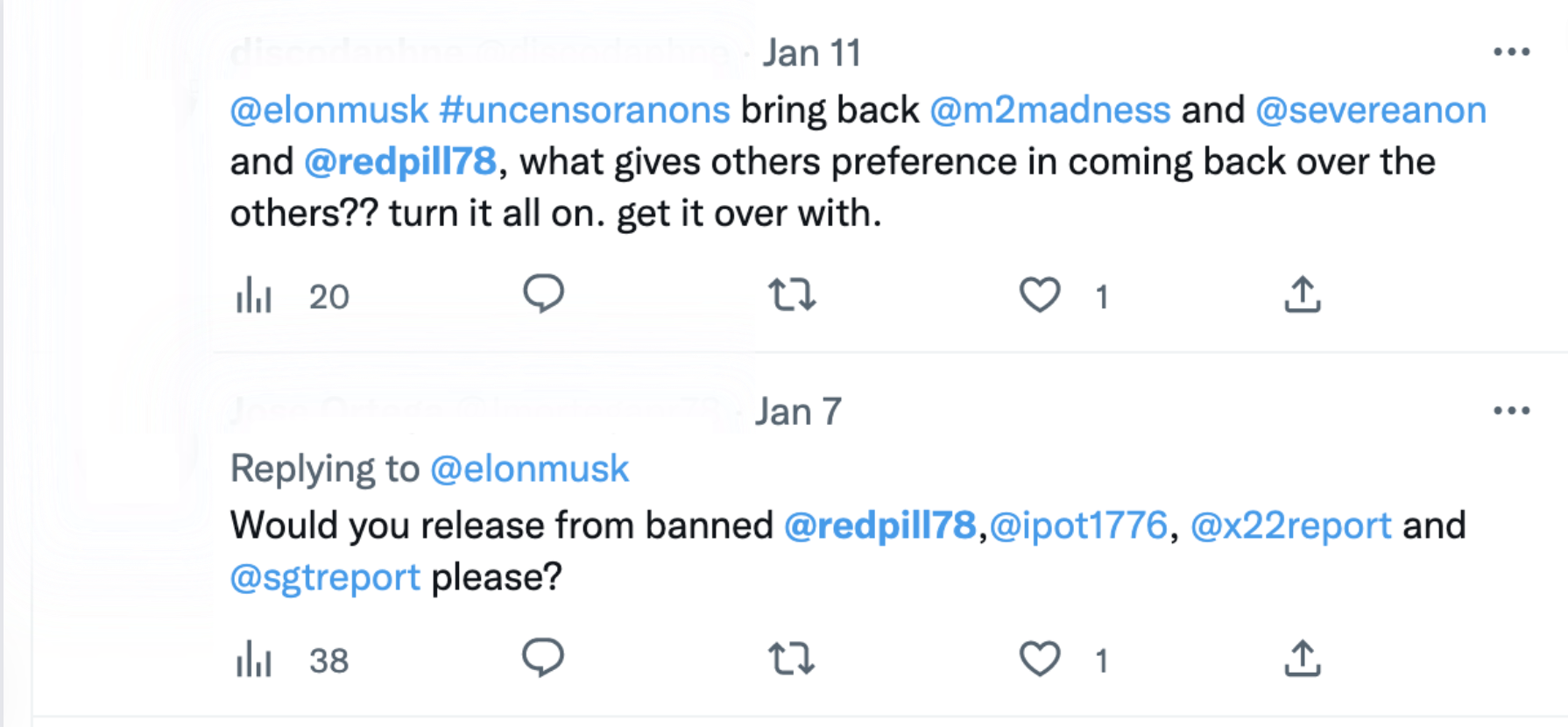Open the more options menu on the Jan 11 tweet
Viewport: 1568px width, 727px height.
(x=1513, y=51)
